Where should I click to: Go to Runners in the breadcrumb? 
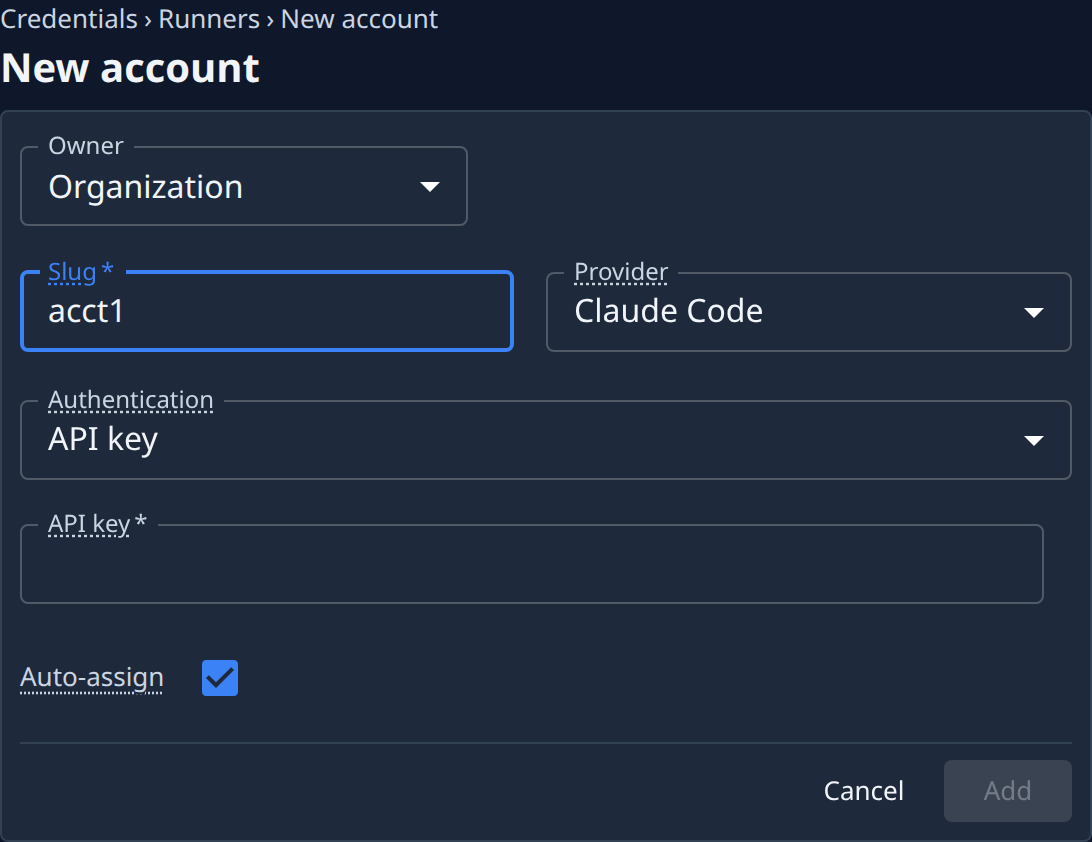(x=209, y=19)
